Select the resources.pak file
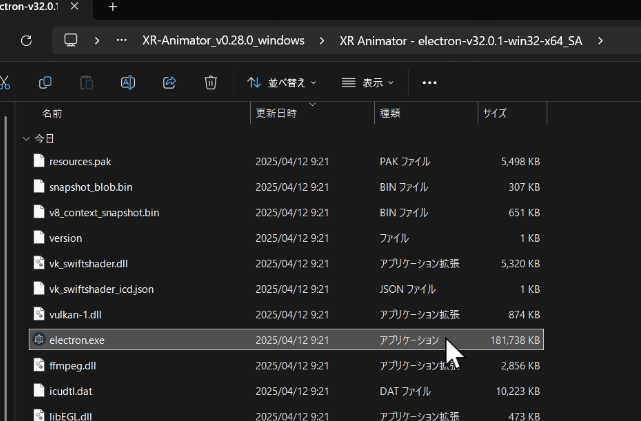This screenshot has height=421, width=641. [82, 161]
